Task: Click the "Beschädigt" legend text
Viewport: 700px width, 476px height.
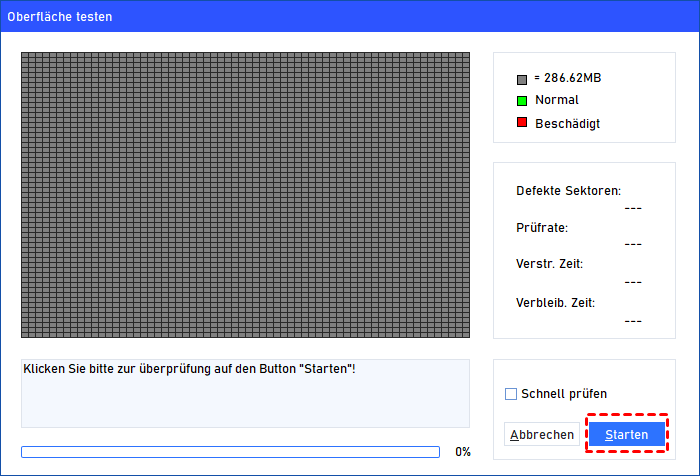Action: [x=567, y=124]
